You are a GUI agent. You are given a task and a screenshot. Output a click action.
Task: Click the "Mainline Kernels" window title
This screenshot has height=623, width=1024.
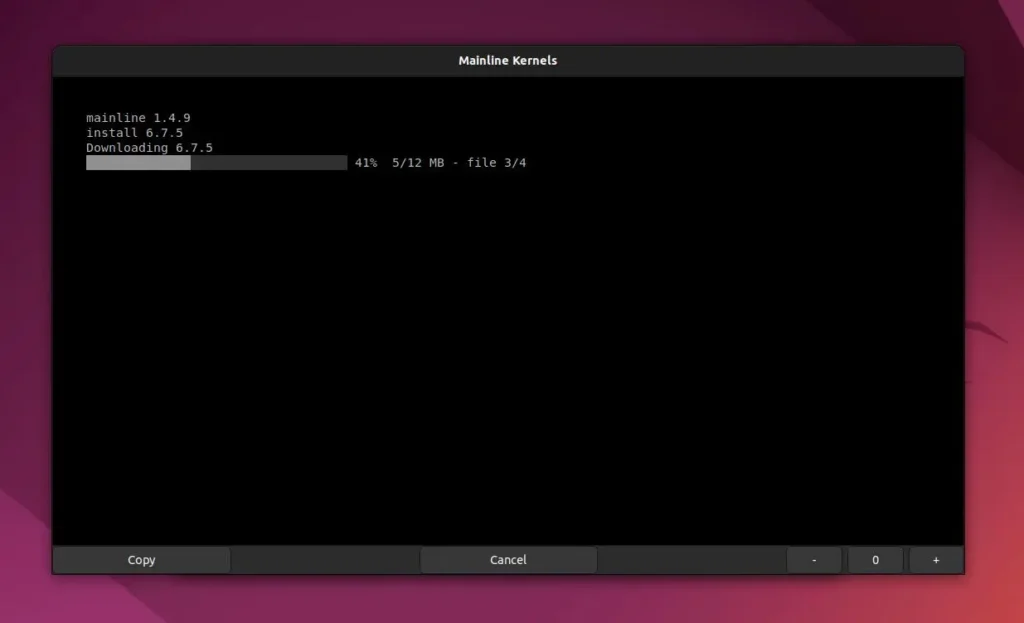pyautogui.click(x=508, y=60)
